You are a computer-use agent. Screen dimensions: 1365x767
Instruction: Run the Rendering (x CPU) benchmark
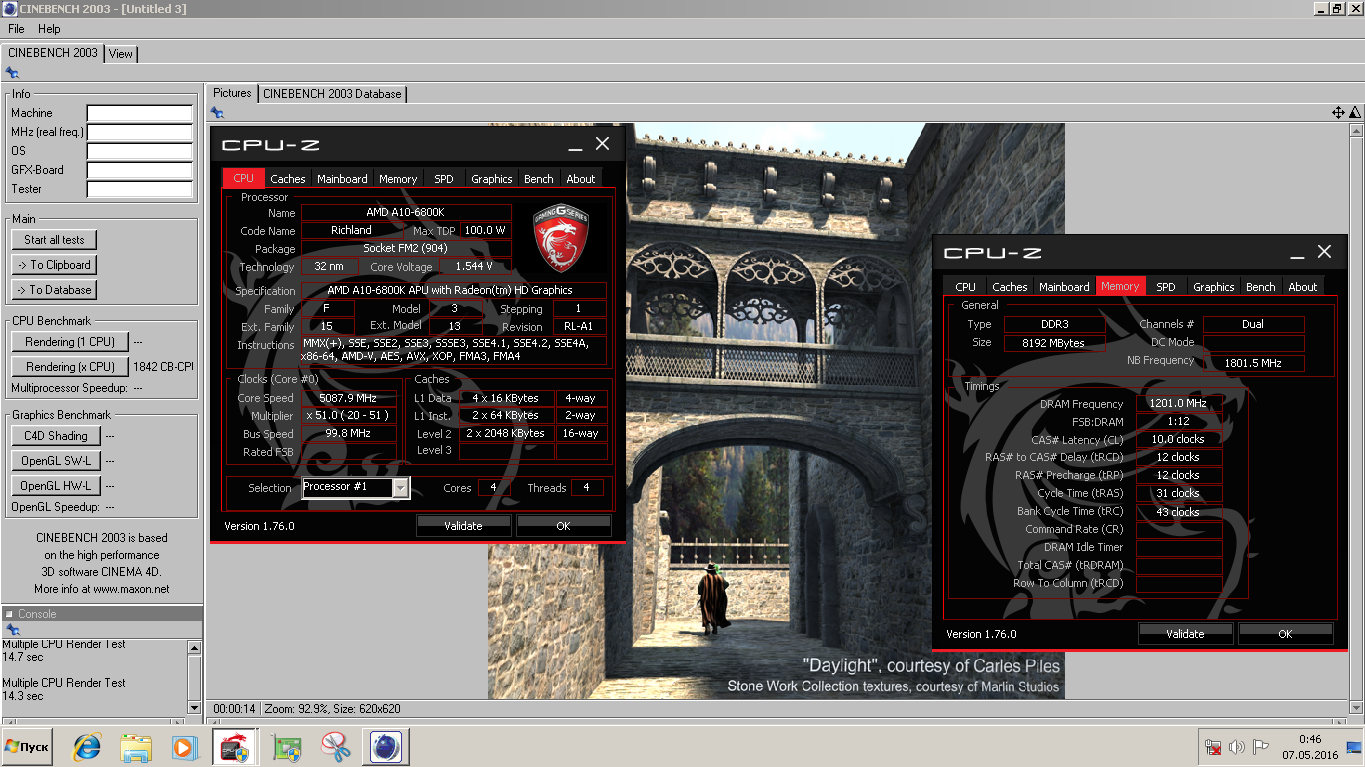click(70, 367)
